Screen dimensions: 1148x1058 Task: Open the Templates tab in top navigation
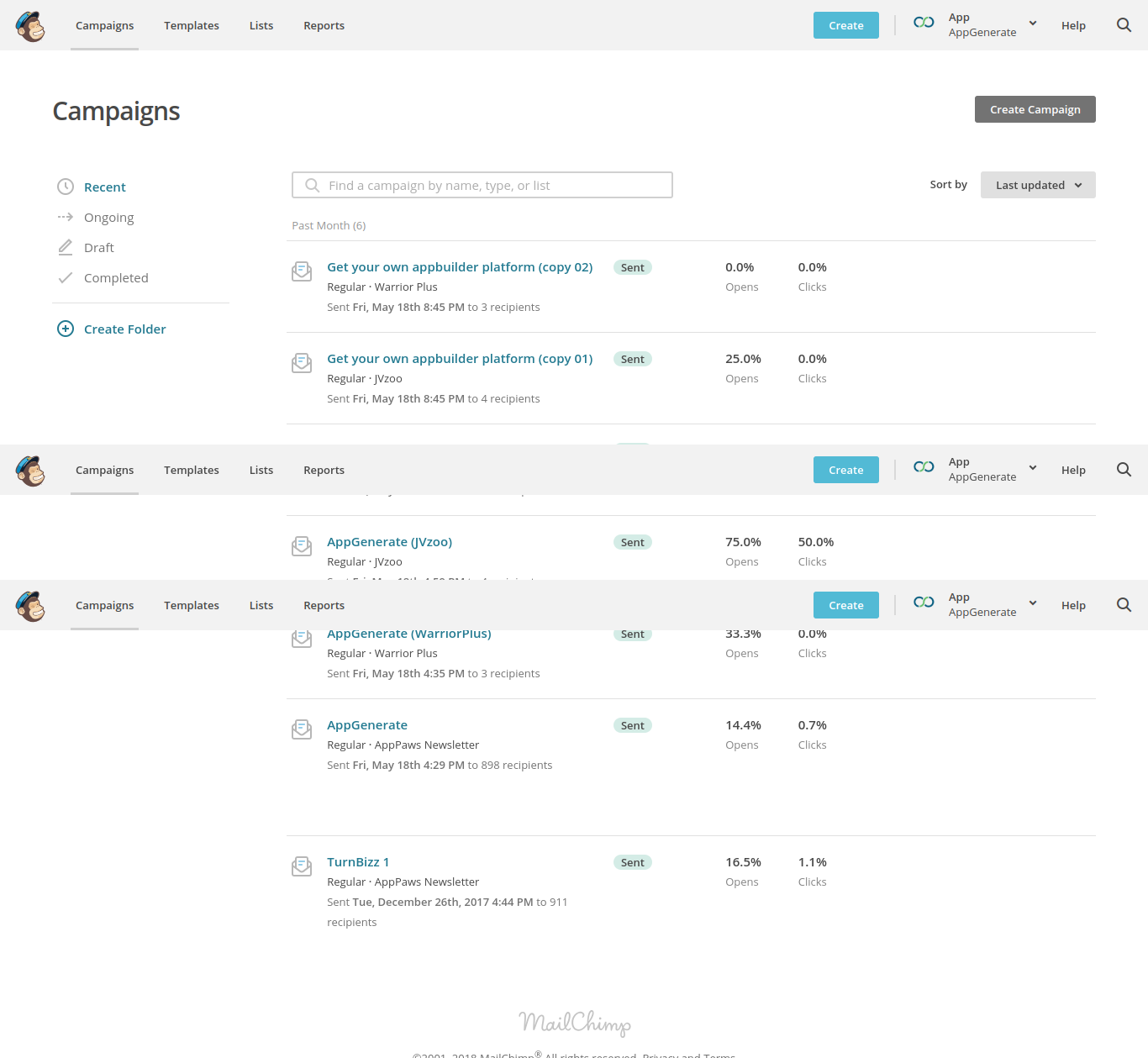pos(192,25)
